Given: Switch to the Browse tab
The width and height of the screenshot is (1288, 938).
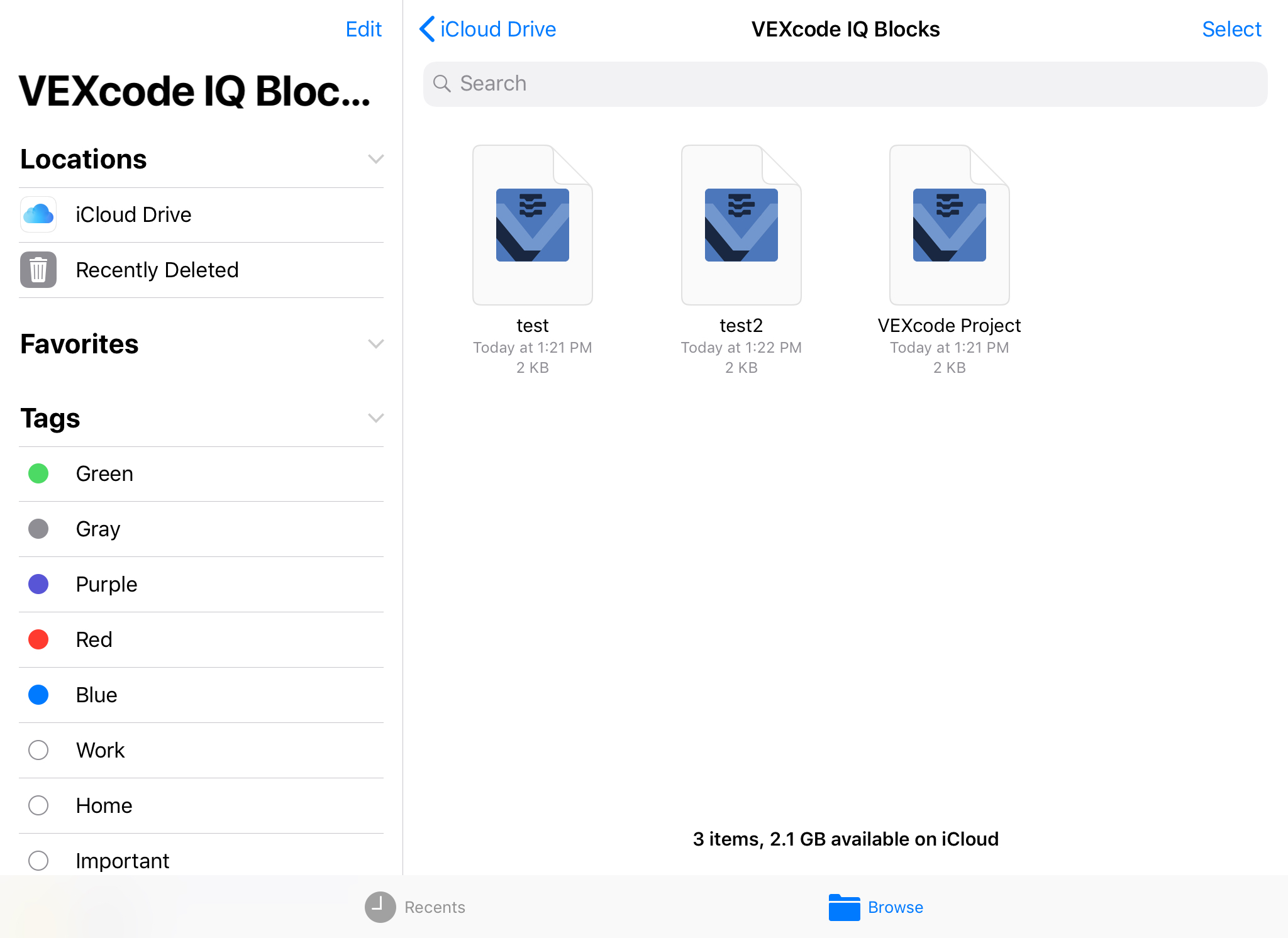Looking at the screenshot, I should (876, 907).
